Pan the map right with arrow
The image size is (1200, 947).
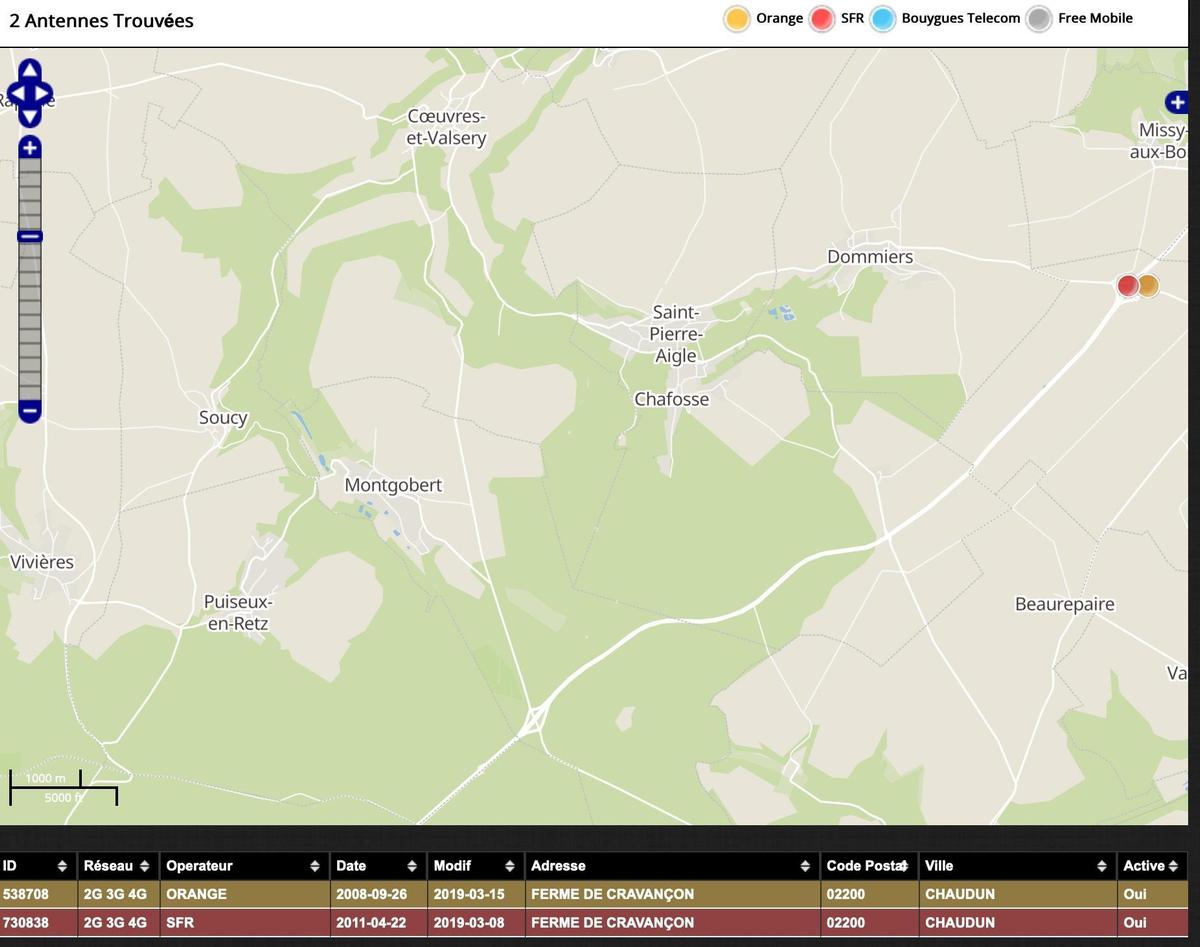[44, 94]
